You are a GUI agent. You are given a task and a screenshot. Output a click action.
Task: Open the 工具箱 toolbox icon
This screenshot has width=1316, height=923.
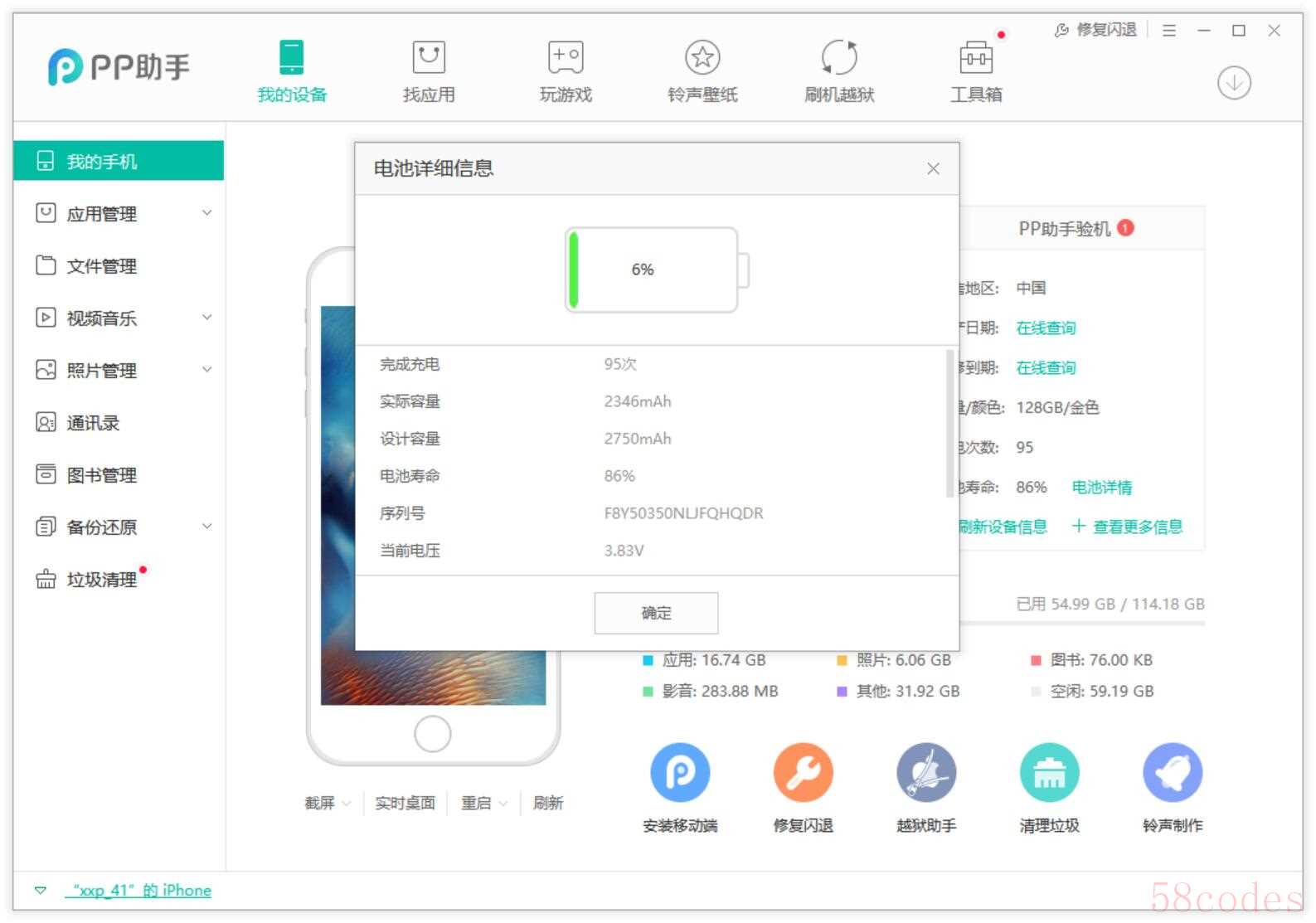tap(976, 57)
